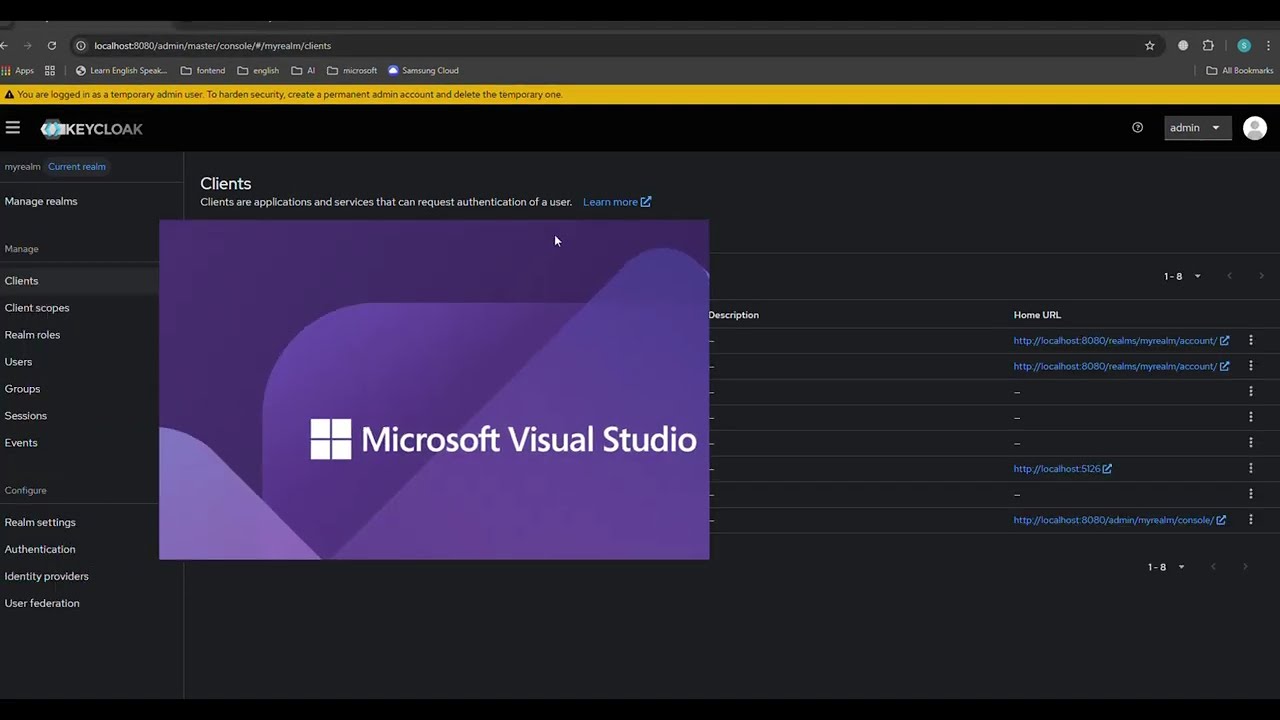Screen dimensions: 1280x720
Task: Open Authentication in sidebar
Action: [x=40, y=549]
